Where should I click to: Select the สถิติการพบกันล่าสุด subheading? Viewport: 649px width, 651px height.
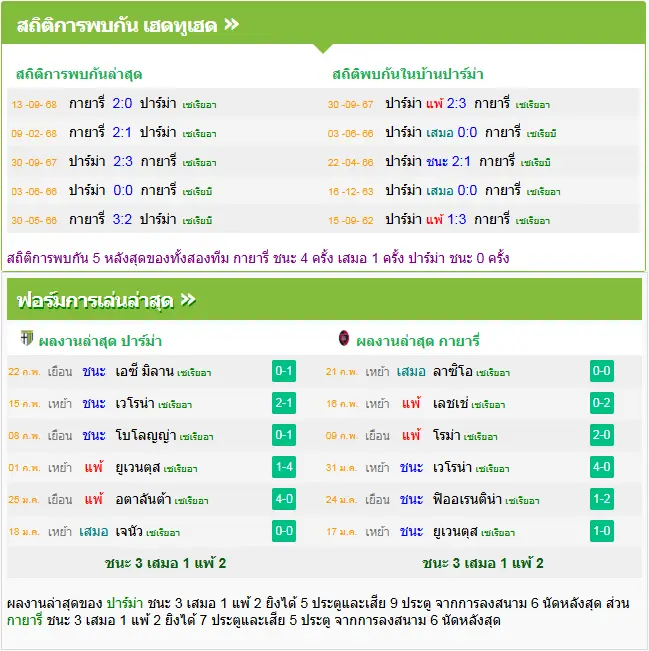click(x=79, y=74)
